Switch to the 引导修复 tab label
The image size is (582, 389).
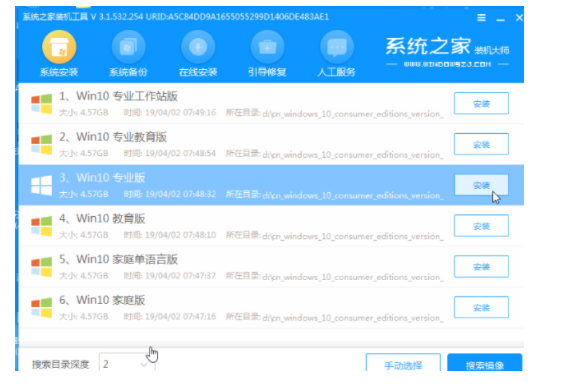point(267,72)
